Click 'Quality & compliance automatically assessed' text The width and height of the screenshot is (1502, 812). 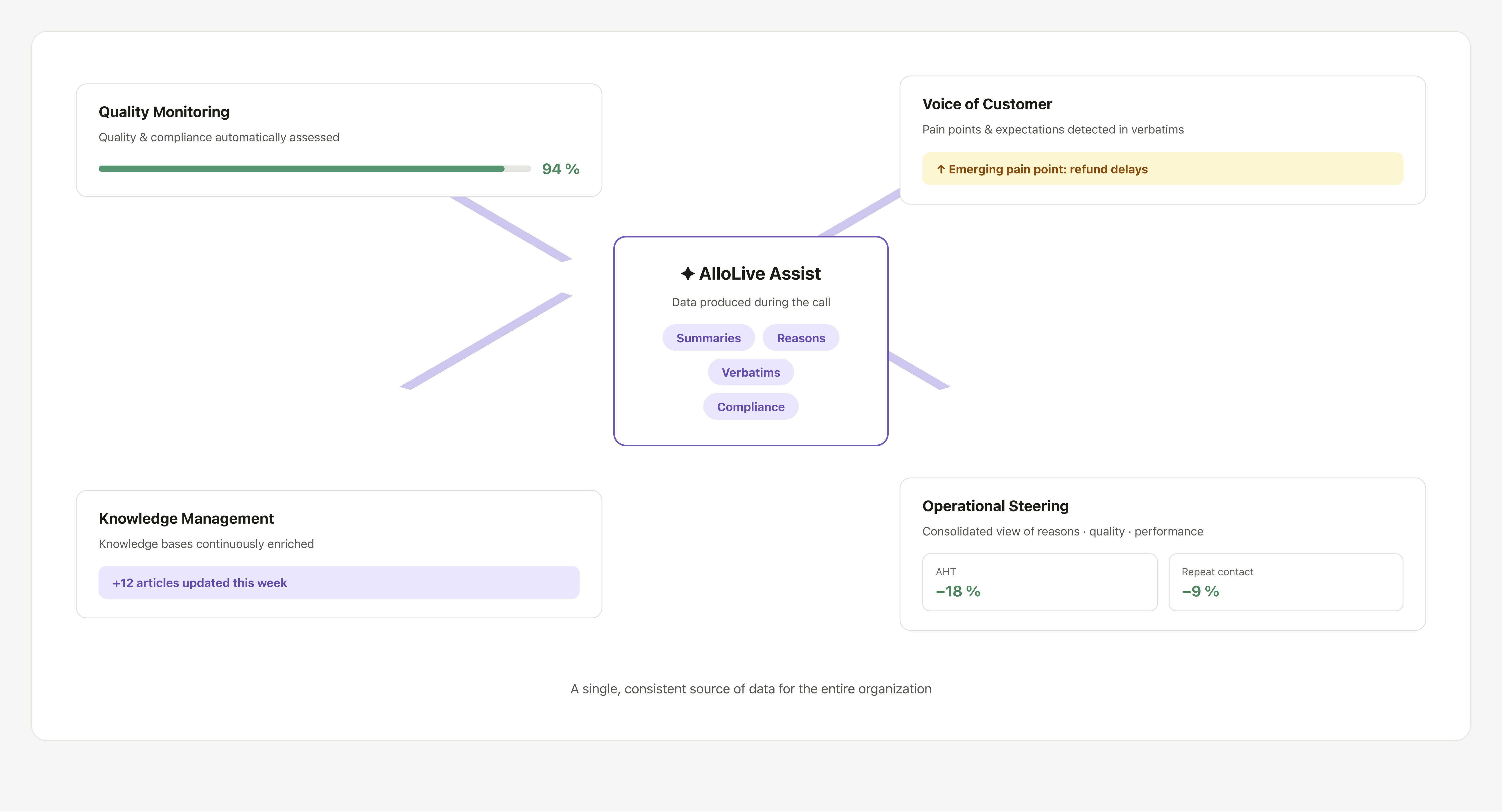click(219, 138)
